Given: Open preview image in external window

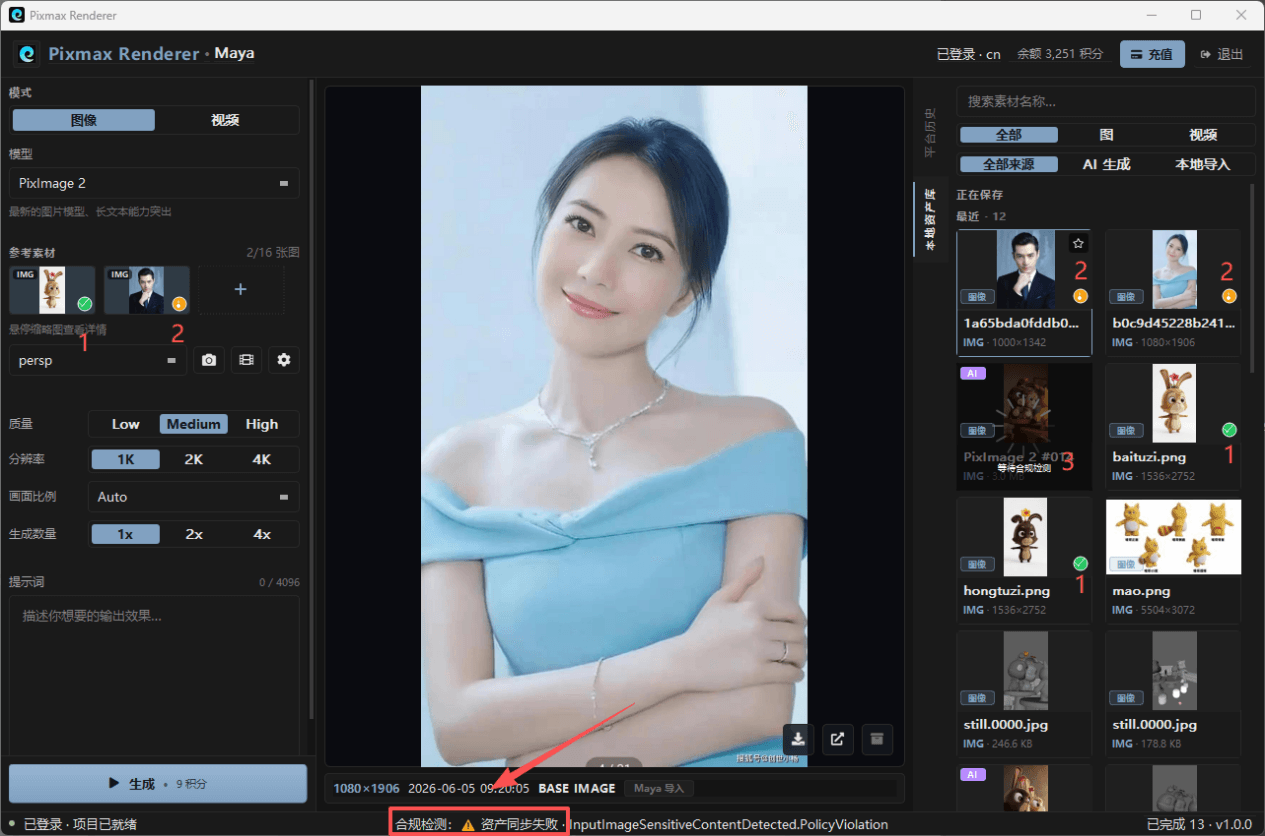Looking at the screenshot, I should [x=837, y=739].
